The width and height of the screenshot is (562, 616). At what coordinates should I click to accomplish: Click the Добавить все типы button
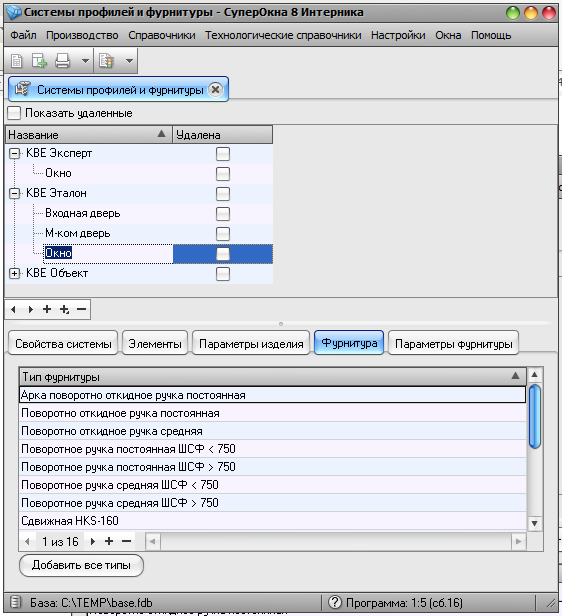(81, 565)
